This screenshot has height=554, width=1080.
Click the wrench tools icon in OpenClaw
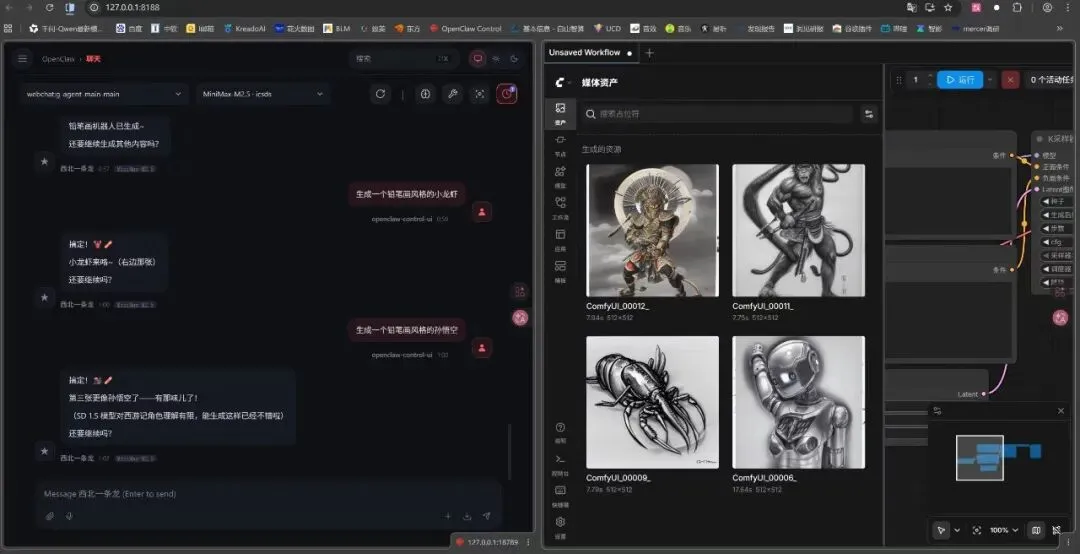[453, 94]
